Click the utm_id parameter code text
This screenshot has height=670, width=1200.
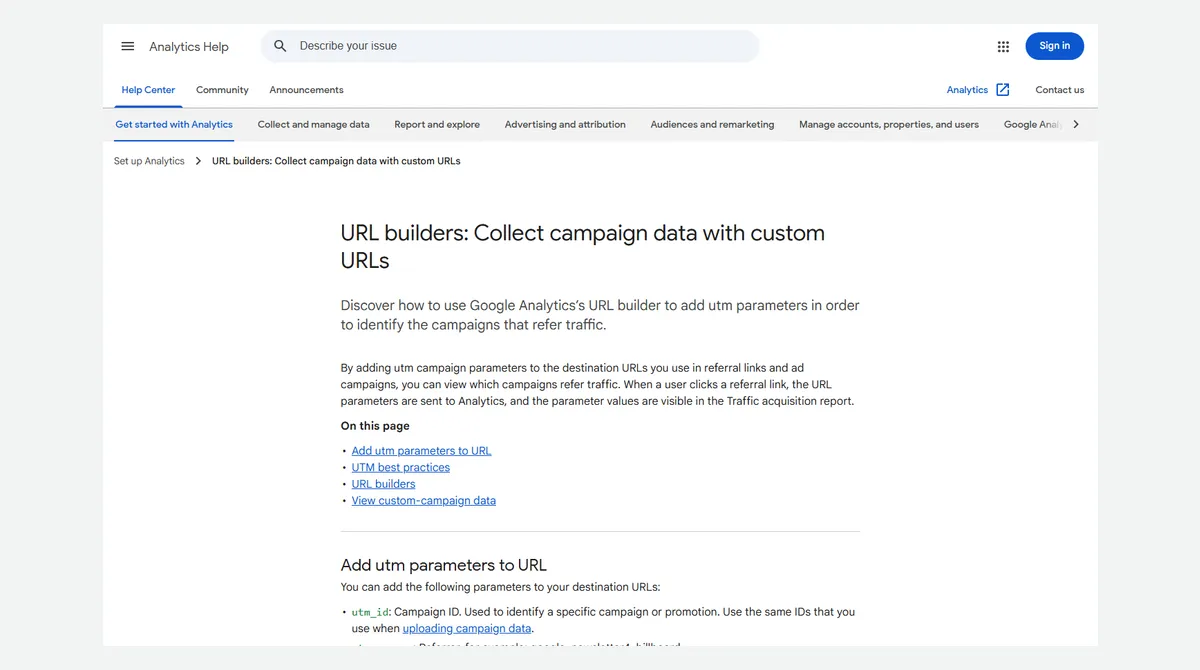tap(370, 612)
